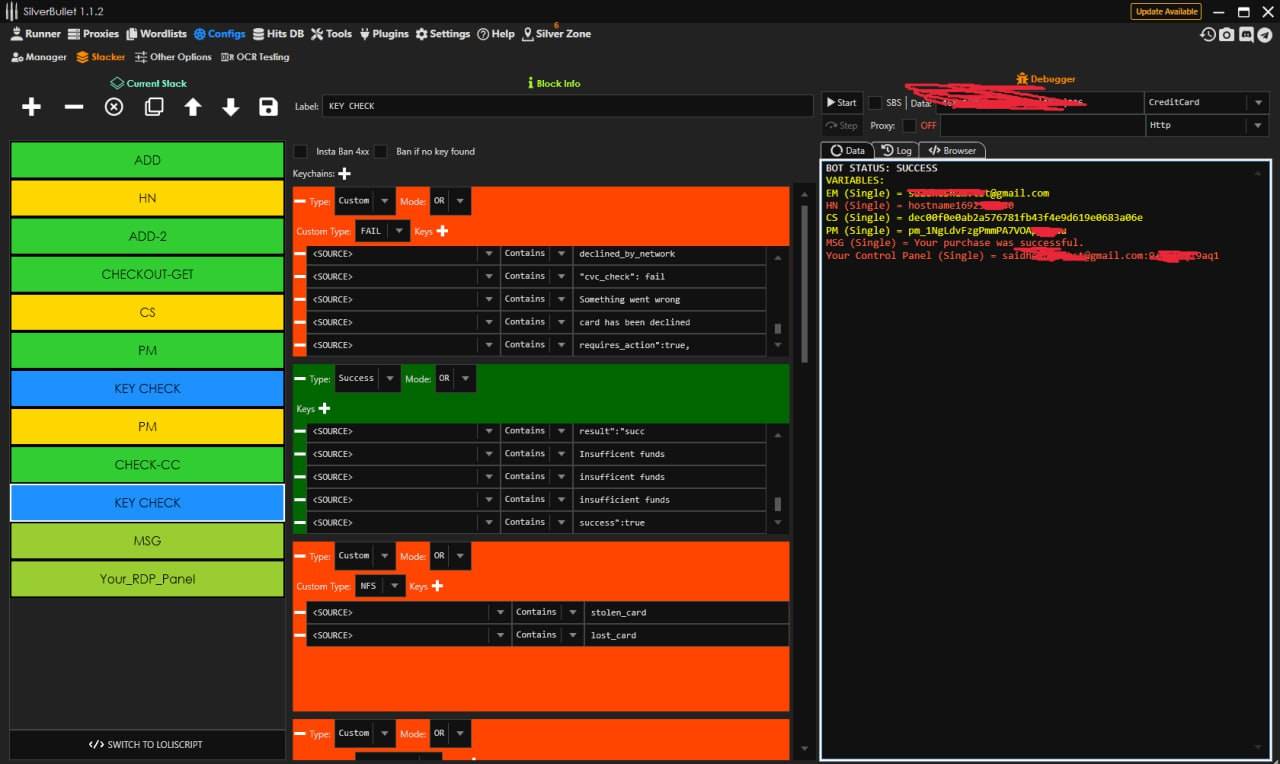Add a new keychain with plus icon
Viewport: 1280px width, 764px height.
tap(345, 174)
